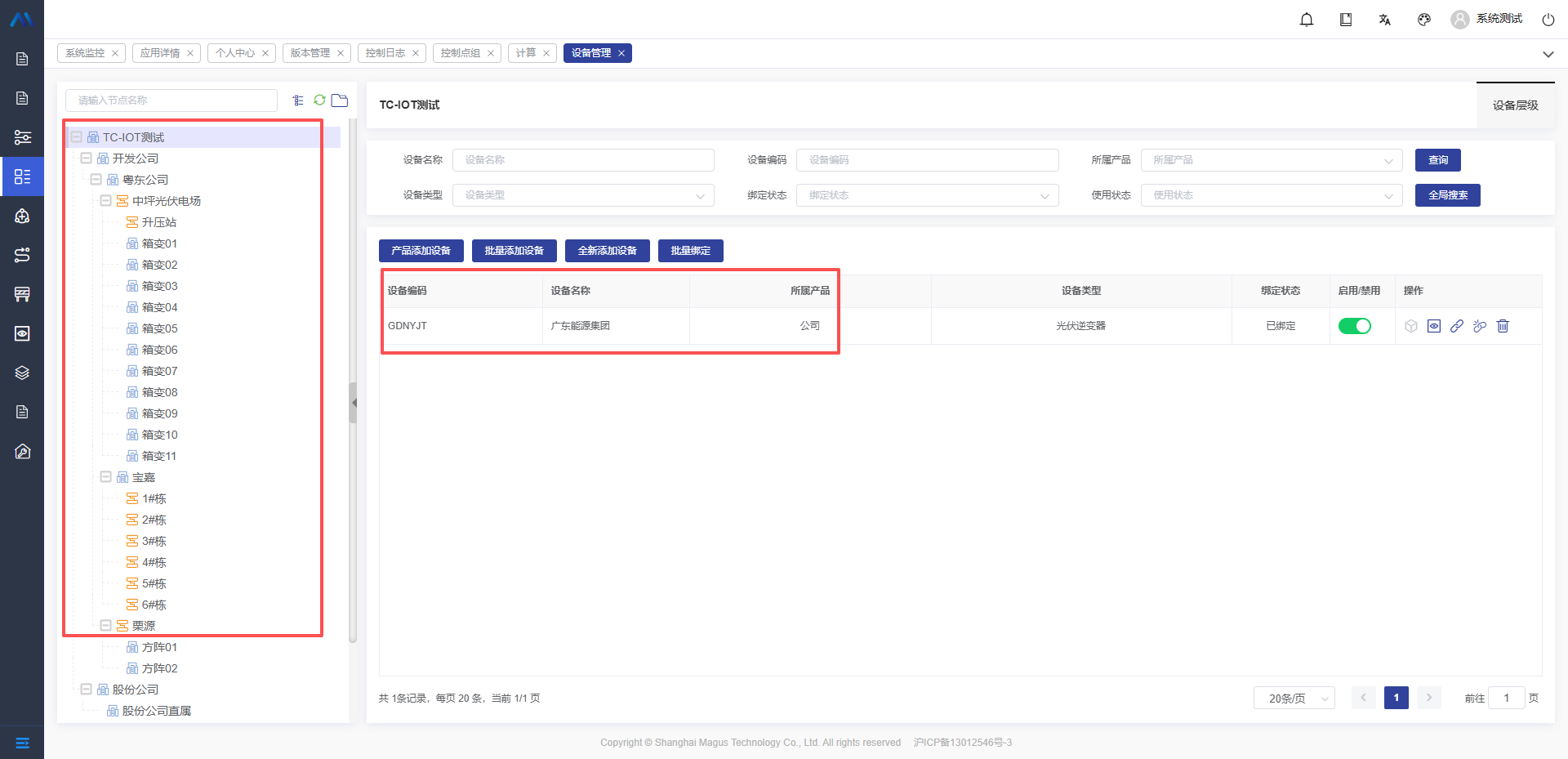The height and width of the screenshot is (759, 1568).
Task: View device details with eye icon
Action: (x=1434, y=326)
